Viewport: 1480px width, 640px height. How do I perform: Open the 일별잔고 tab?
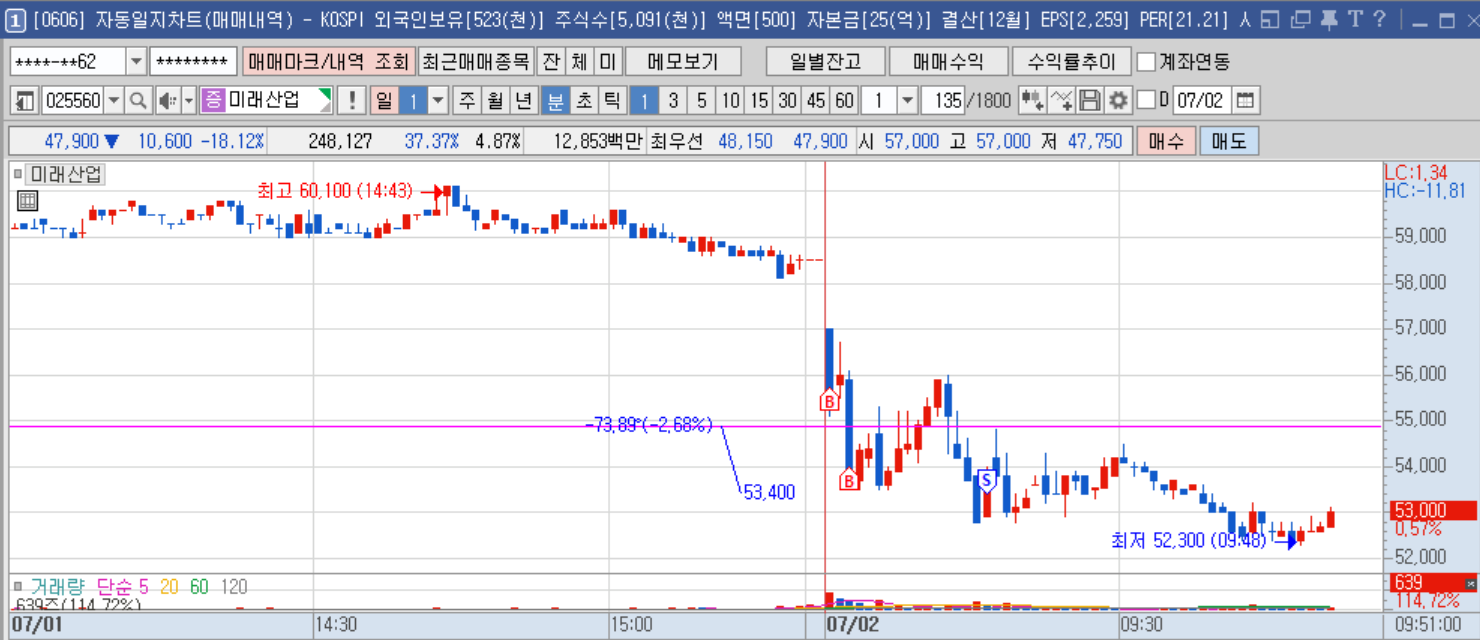click(x=825, y=62)
